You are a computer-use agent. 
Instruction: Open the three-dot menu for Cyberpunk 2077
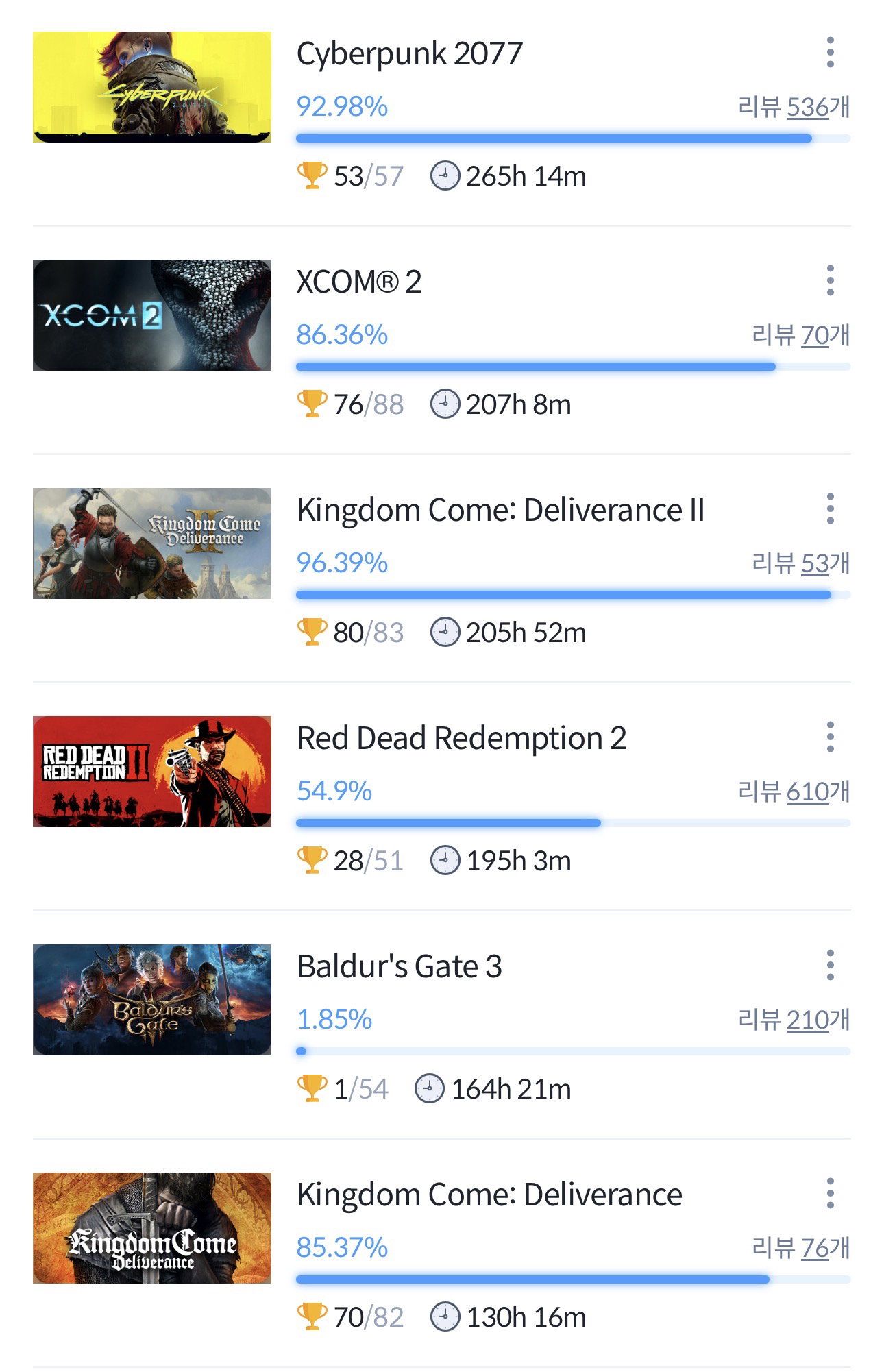coord(830,53)
